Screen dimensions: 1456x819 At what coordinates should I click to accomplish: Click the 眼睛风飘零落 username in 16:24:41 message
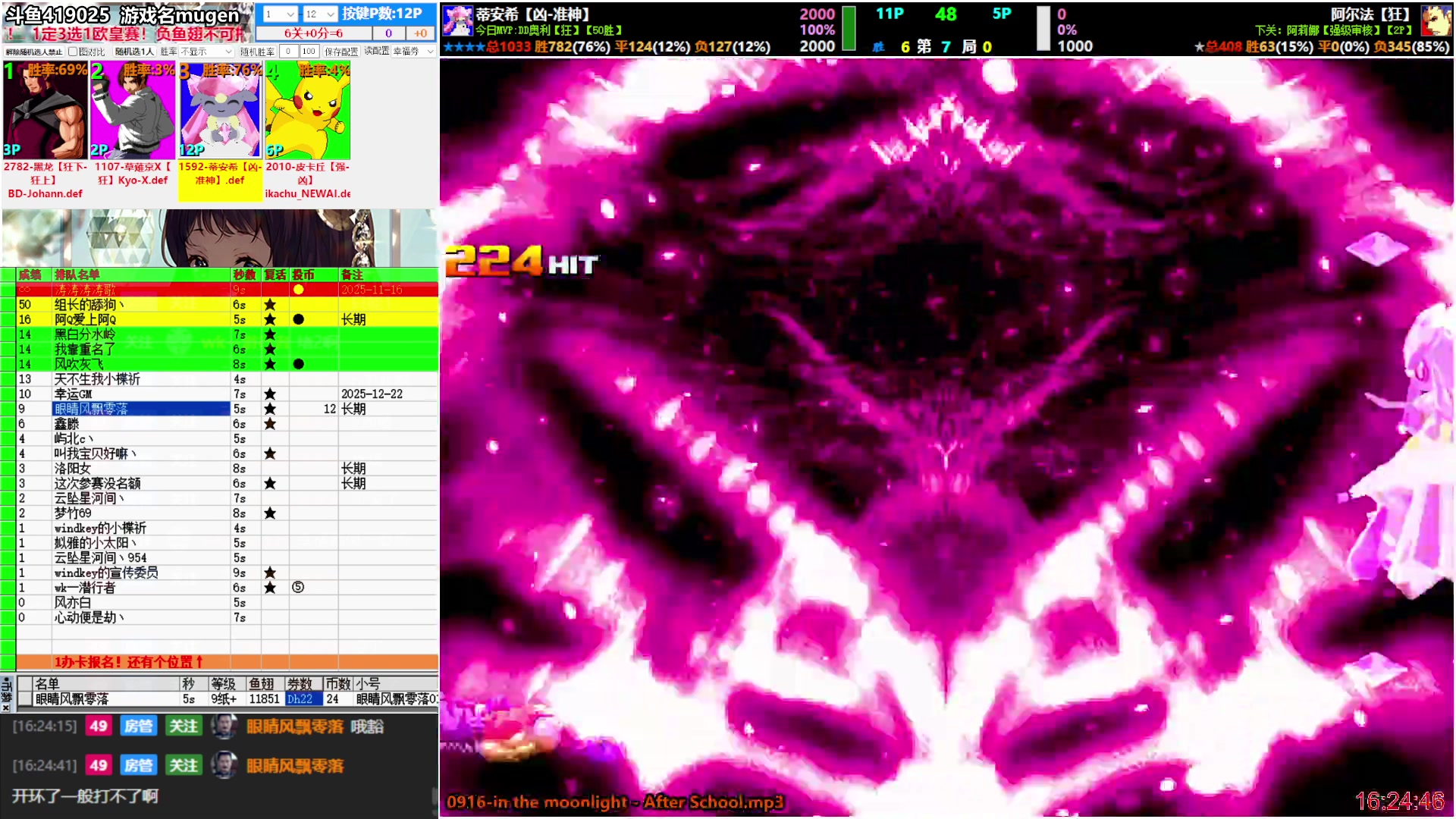[295, 765]
